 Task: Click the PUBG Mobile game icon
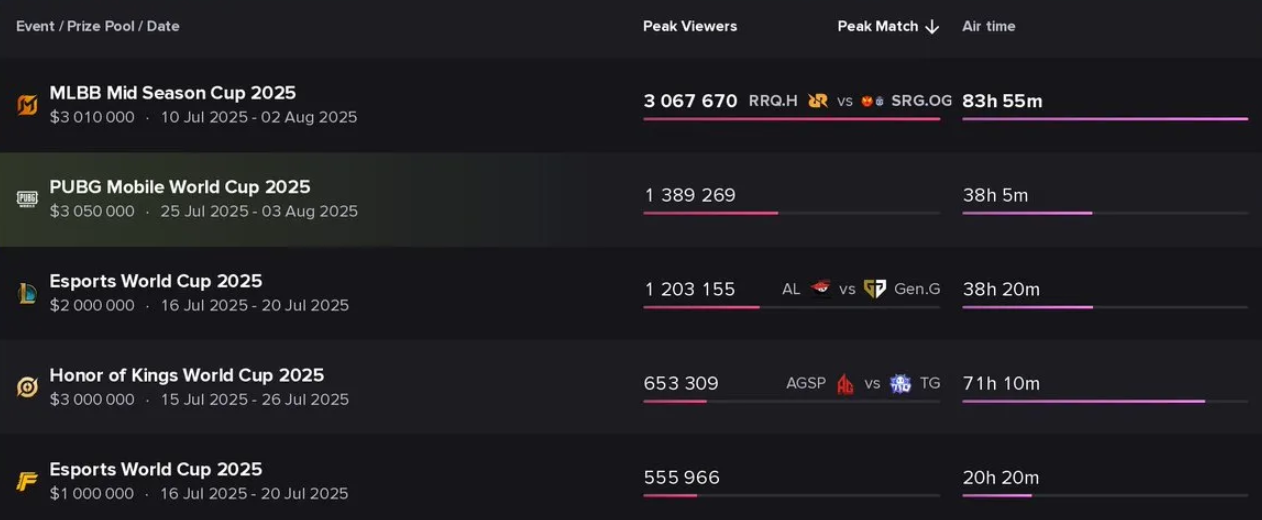click(27, 199)
